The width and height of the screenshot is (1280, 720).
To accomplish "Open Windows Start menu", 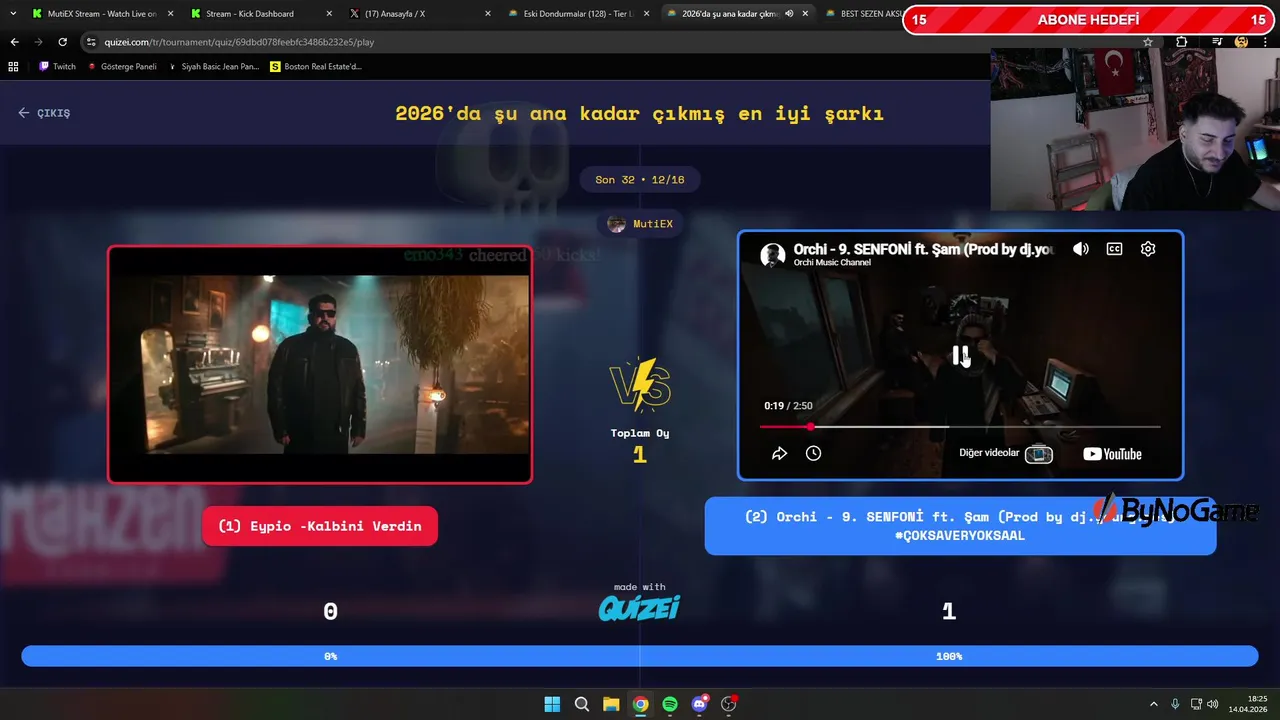I will click(552, 704).
